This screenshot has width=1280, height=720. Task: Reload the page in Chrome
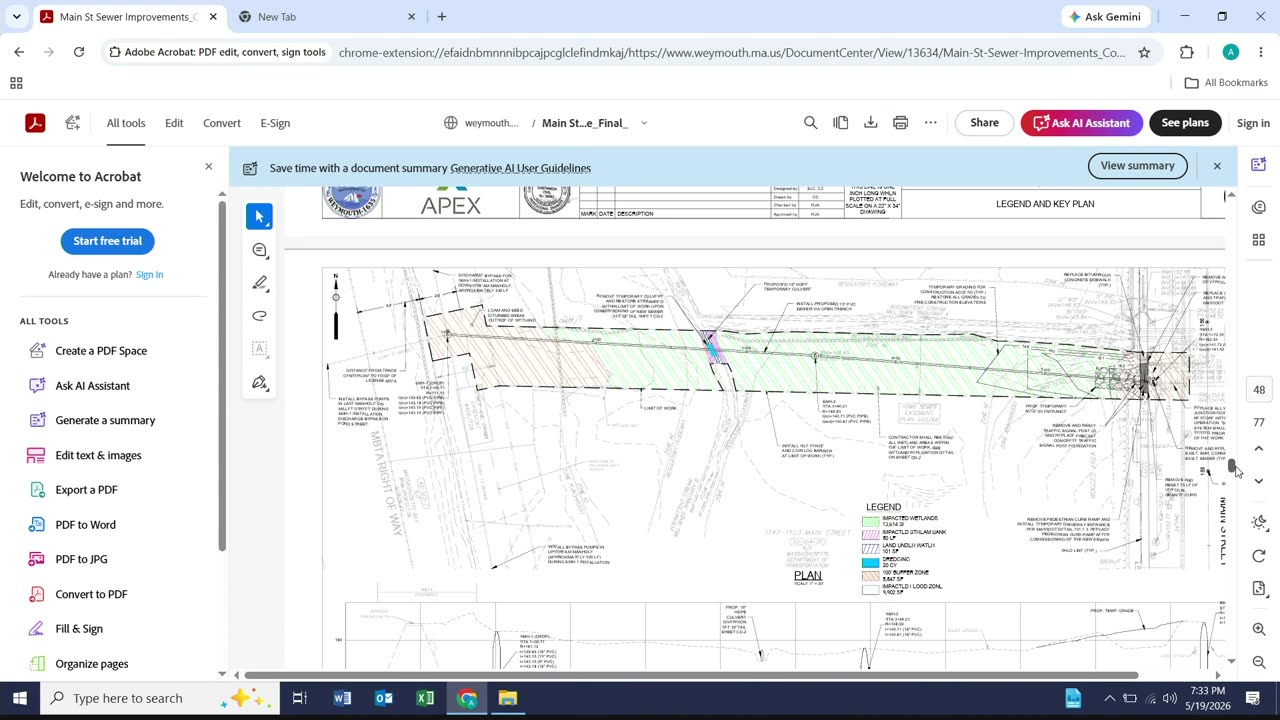pos(79,52)
